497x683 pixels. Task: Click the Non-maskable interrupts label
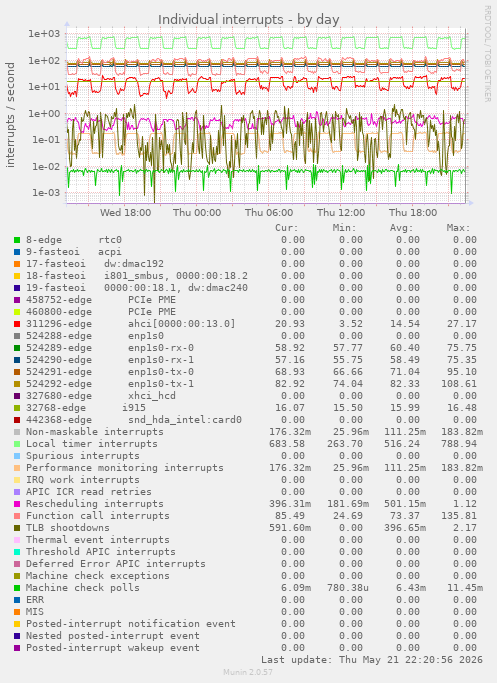[x=95, y=432]
